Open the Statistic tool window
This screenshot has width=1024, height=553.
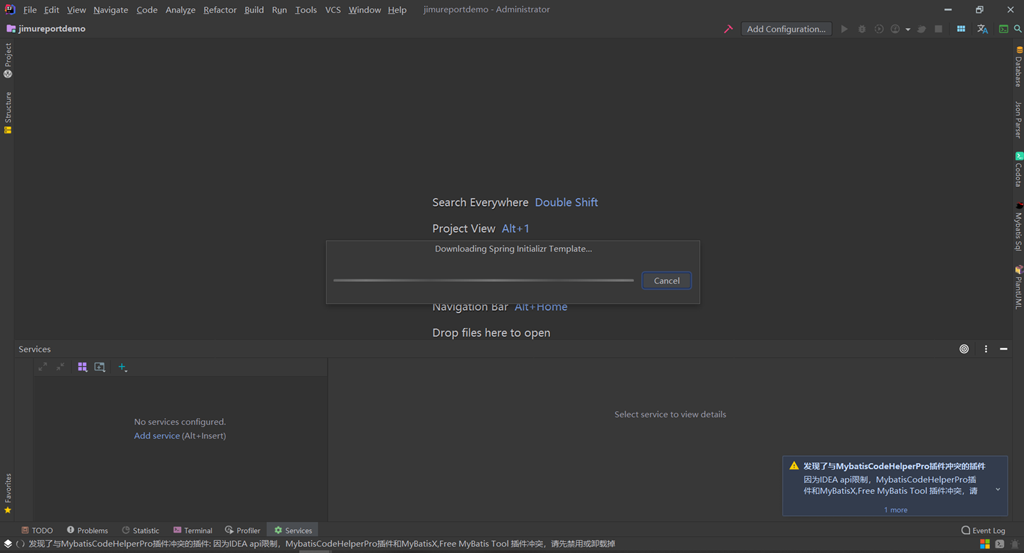(x=140, y=530)
